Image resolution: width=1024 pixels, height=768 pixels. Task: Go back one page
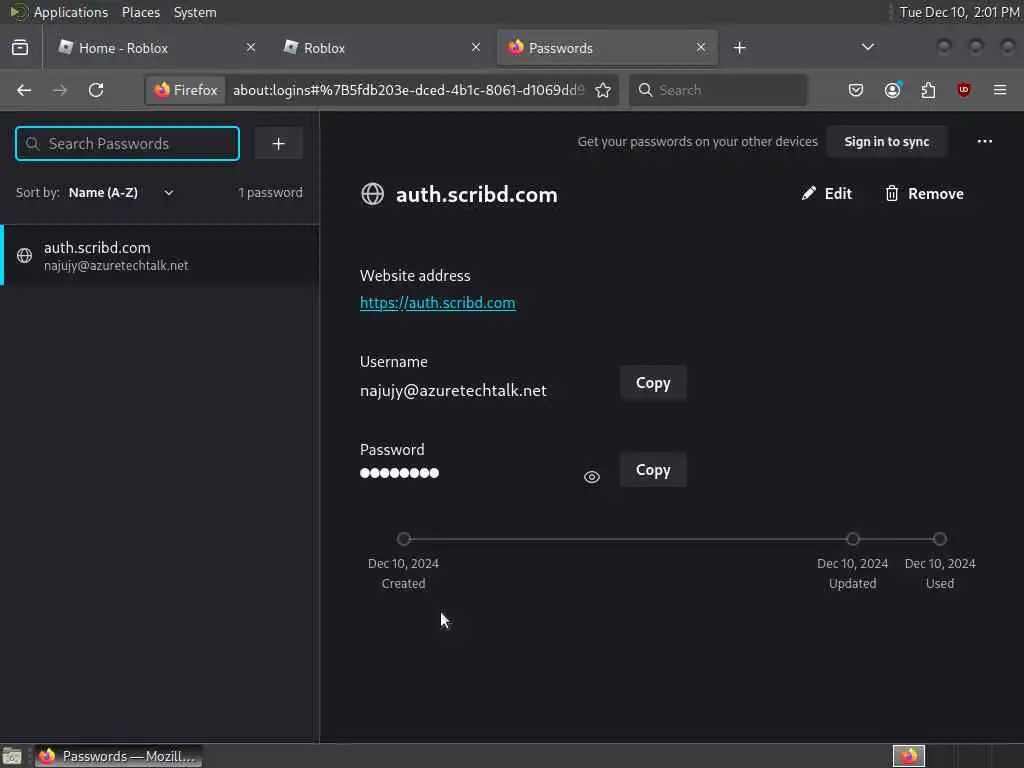click(24, 90)
